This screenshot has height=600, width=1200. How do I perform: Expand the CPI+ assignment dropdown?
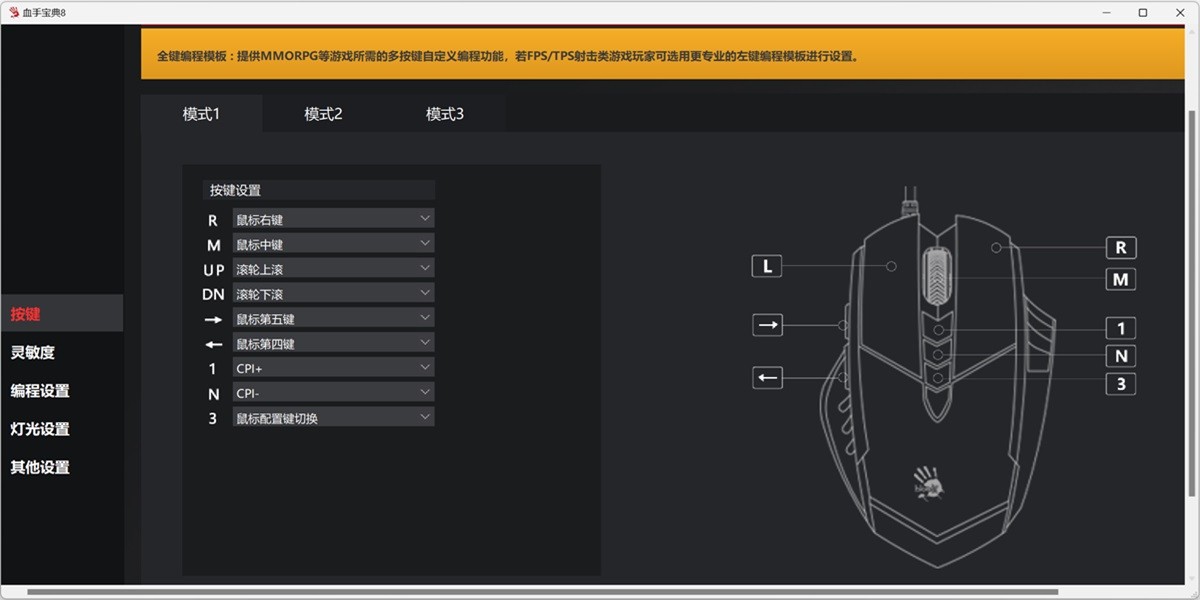tap(333, 368)
